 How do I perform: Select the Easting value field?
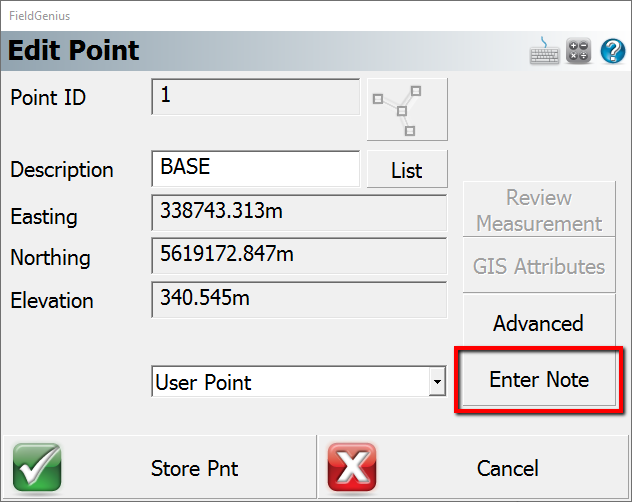point(298,213)
